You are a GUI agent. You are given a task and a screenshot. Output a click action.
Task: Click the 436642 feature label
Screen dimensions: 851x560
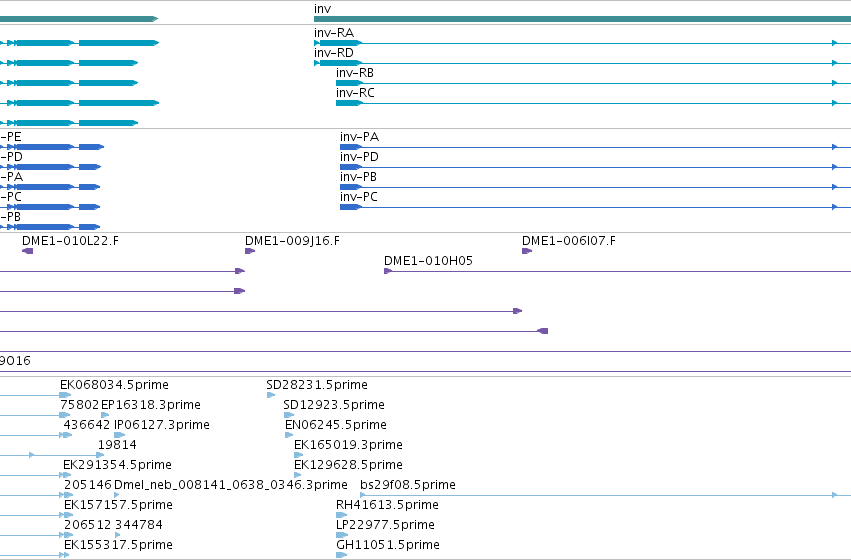[x=87, y=425]
